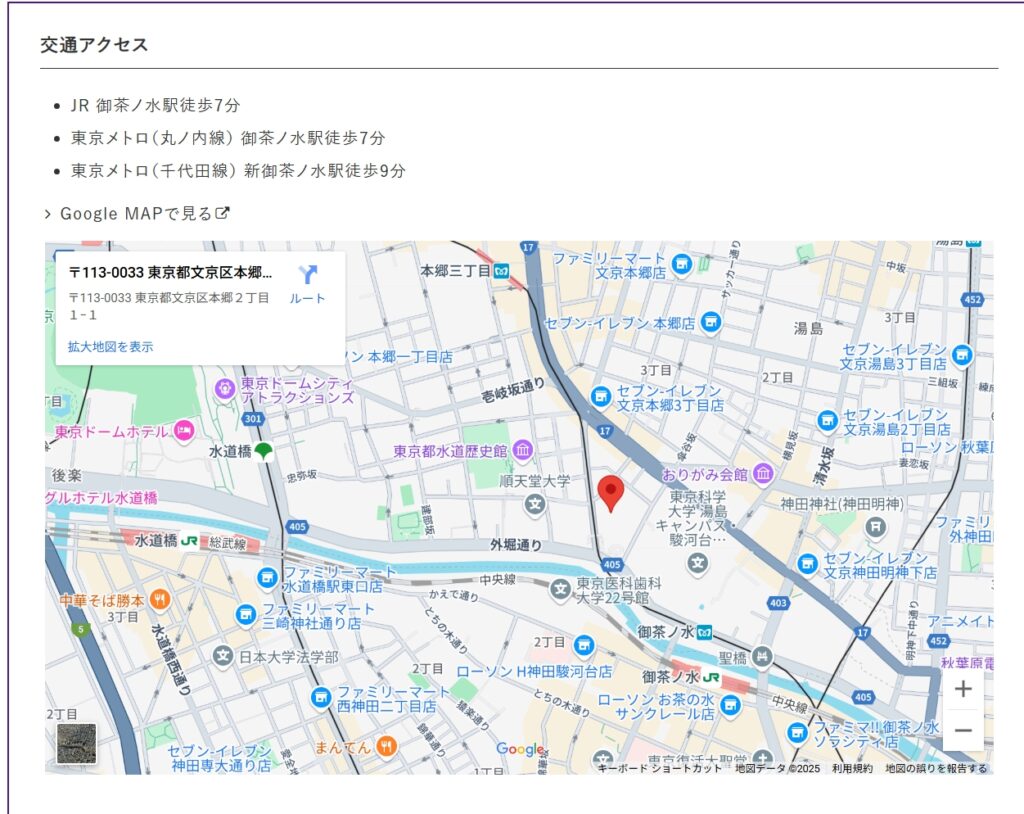Select the ファミリーマート 水道橋駅東口店 pin
This screenshot has height=814, width=1024.
[267, 577]
